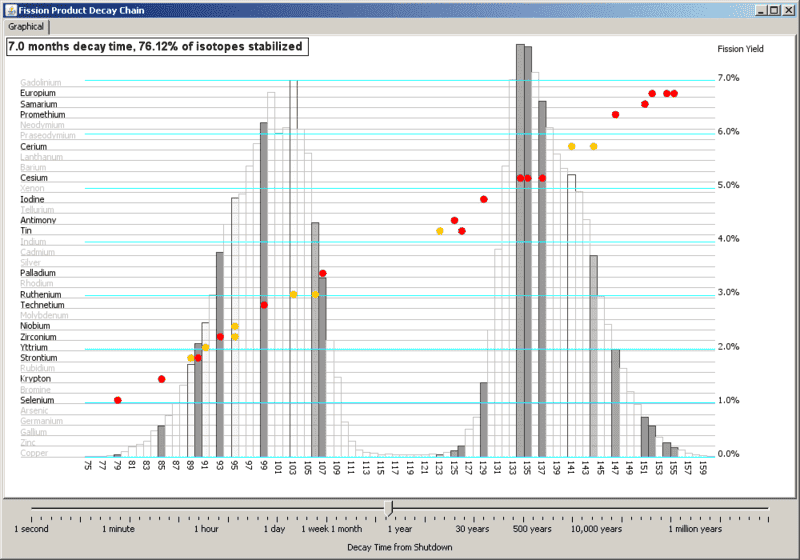800x560 pixels.
Task: Click the 1 hour tick label
Action: 206,529
